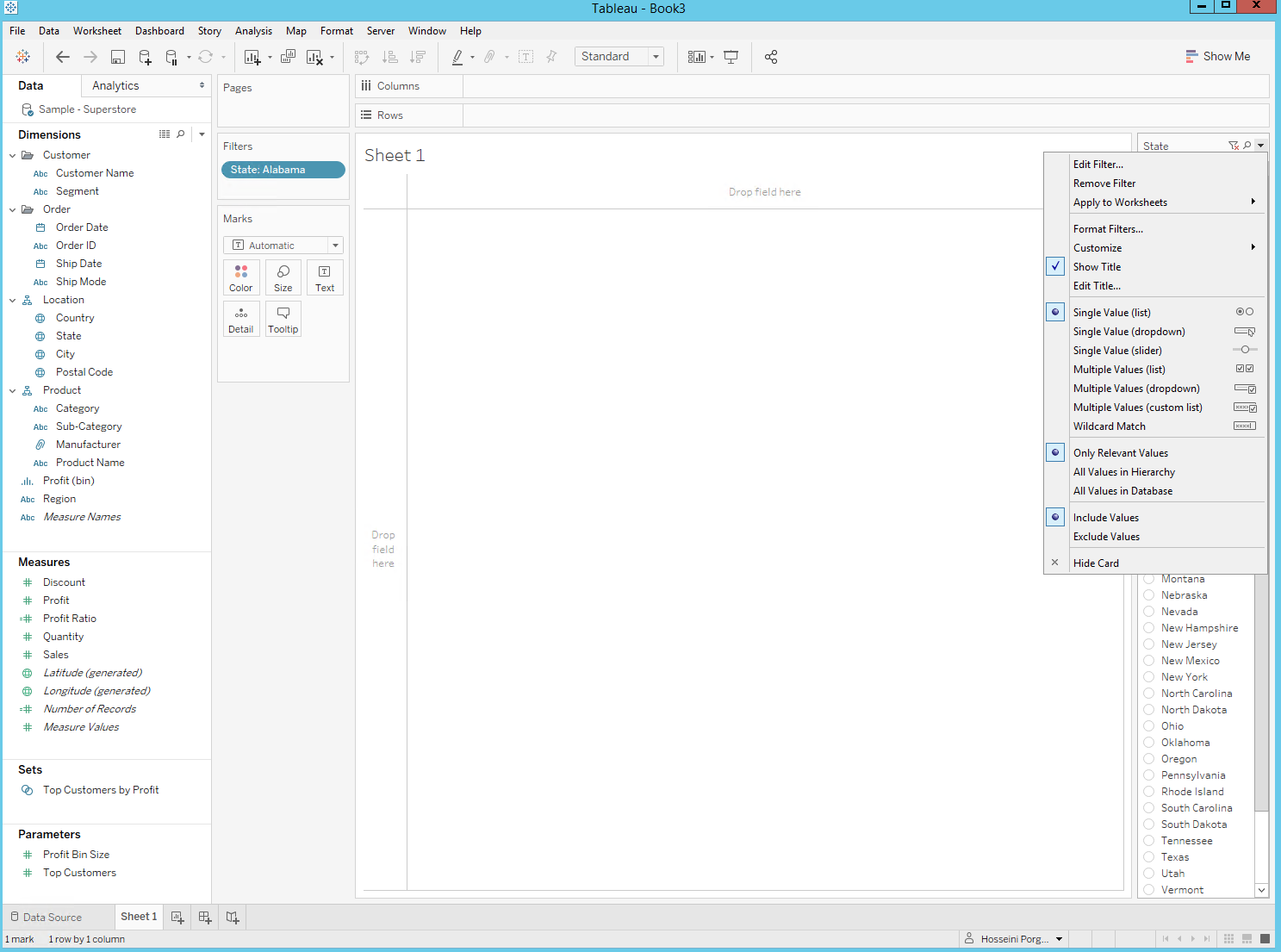Image resolution: width=1281 pixels, height=952 pixels.
Task: Click the New Data Source icon
Action: click(x=145, y=57)
